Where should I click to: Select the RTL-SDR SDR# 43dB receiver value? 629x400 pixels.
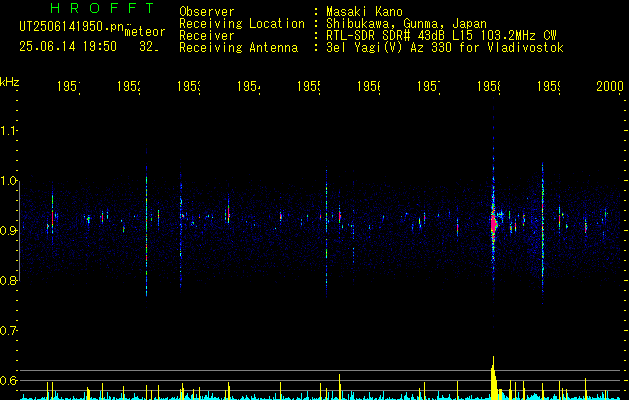(x=441, y=36)
